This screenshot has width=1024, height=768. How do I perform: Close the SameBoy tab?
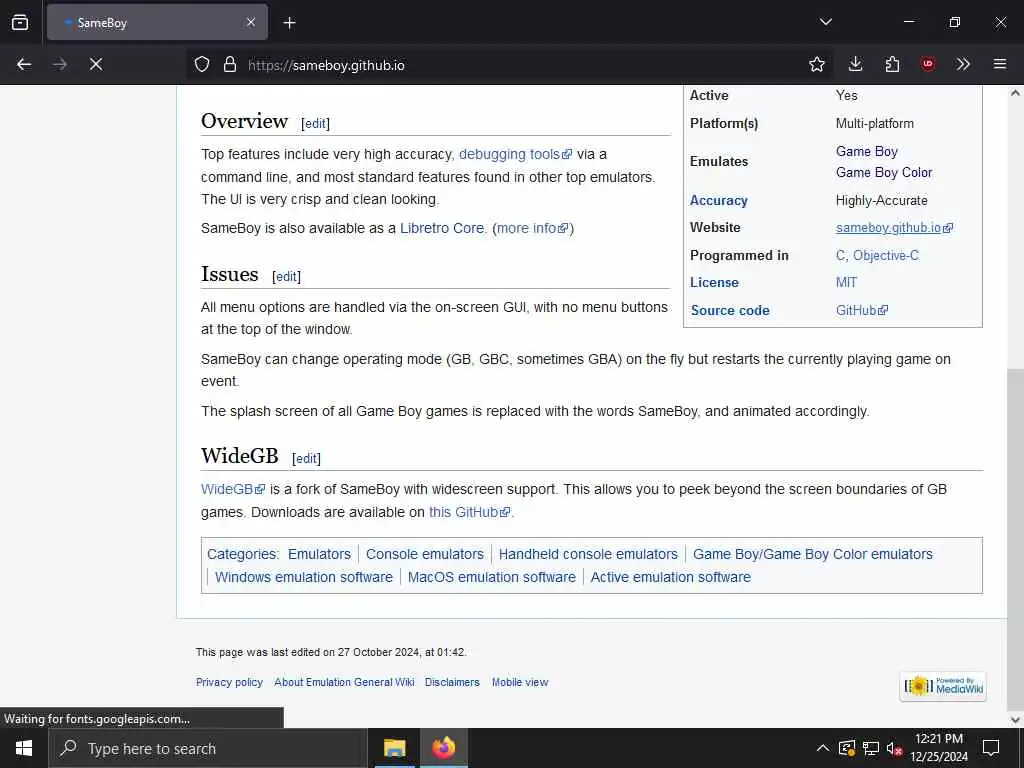(251, 22)
